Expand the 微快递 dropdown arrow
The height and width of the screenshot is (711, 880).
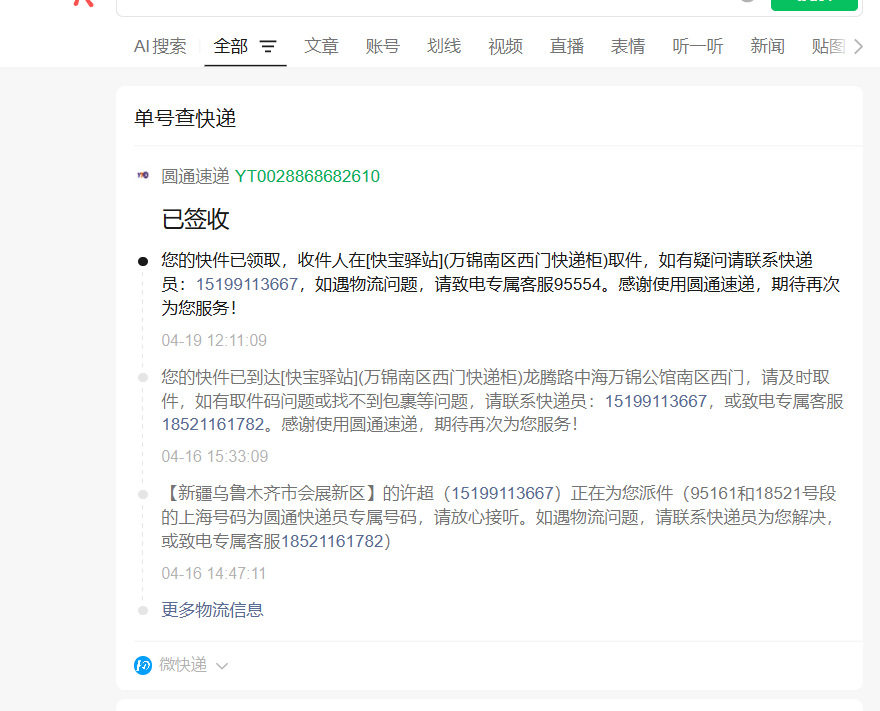coord(222,666)
